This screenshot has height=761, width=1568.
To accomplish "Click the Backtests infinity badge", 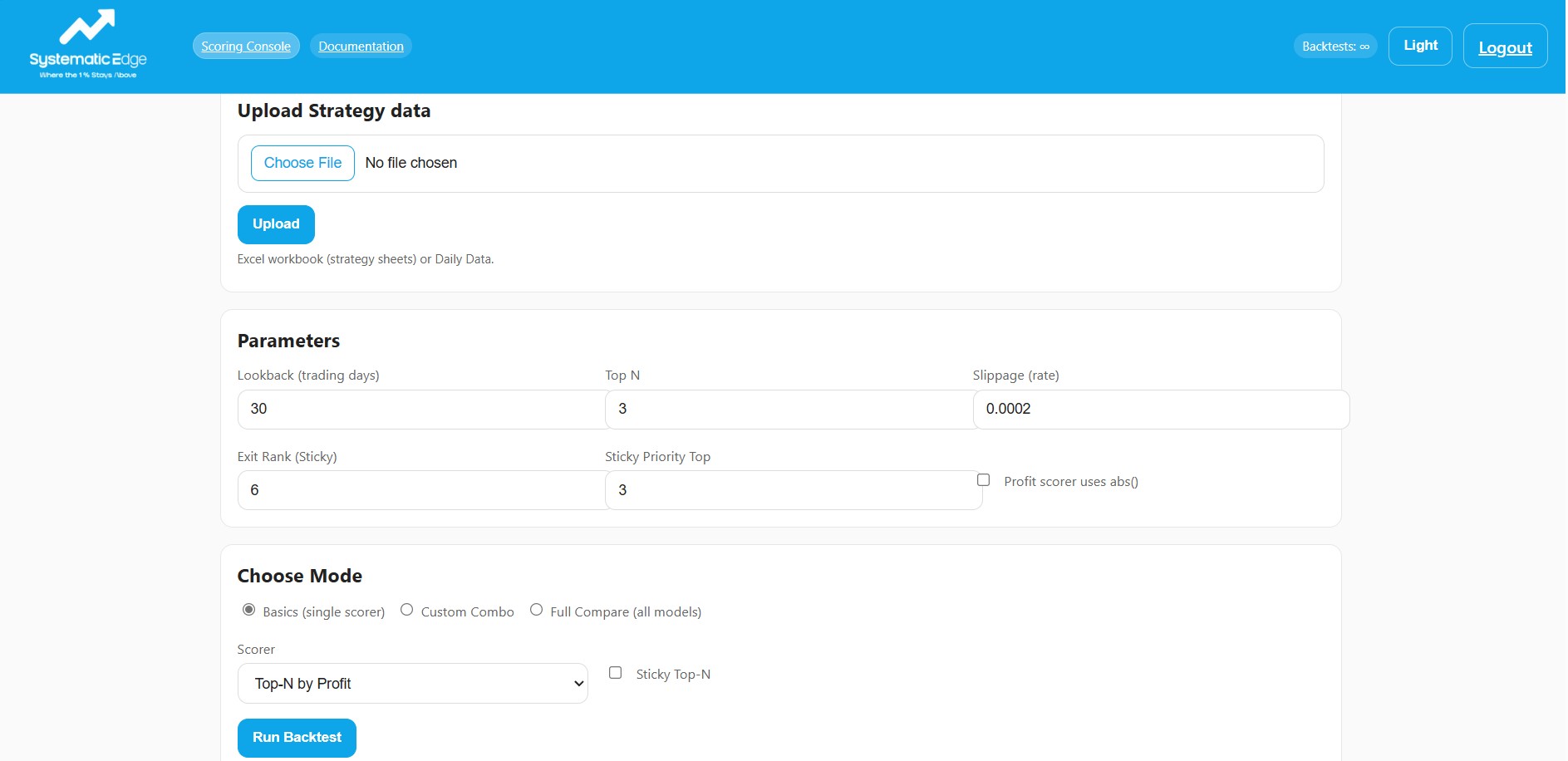I will click(x=1334, y=46).
